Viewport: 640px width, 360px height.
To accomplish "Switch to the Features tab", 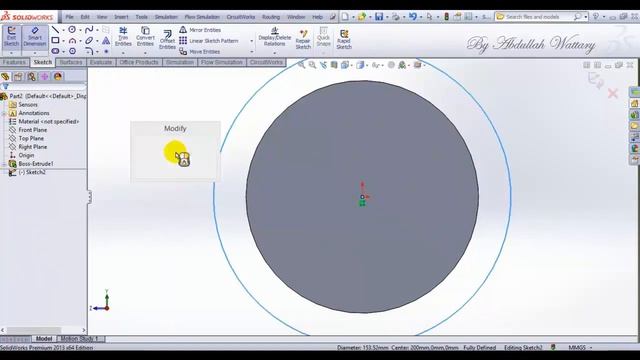I will pos(14,62).
